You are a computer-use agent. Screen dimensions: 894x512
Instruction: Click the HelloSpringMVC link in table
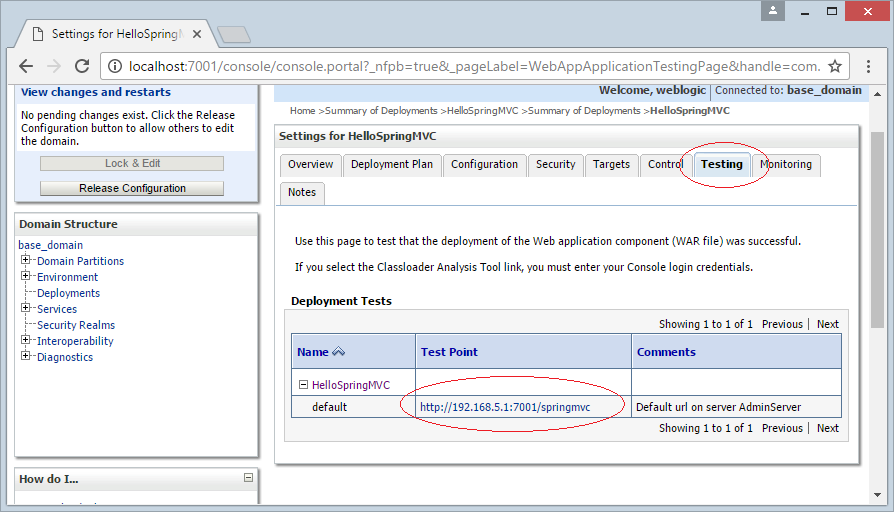point(351,385)
